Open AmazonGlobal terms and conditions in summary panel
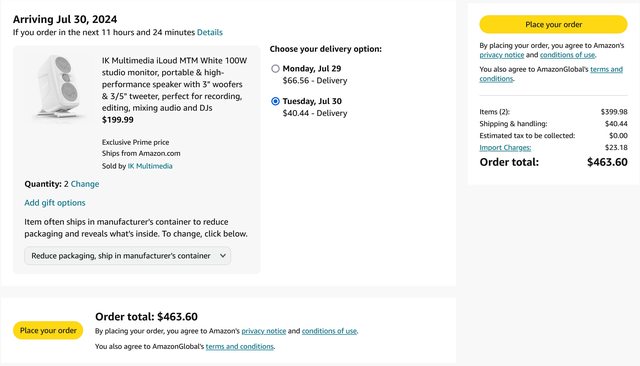 point(551,74)
